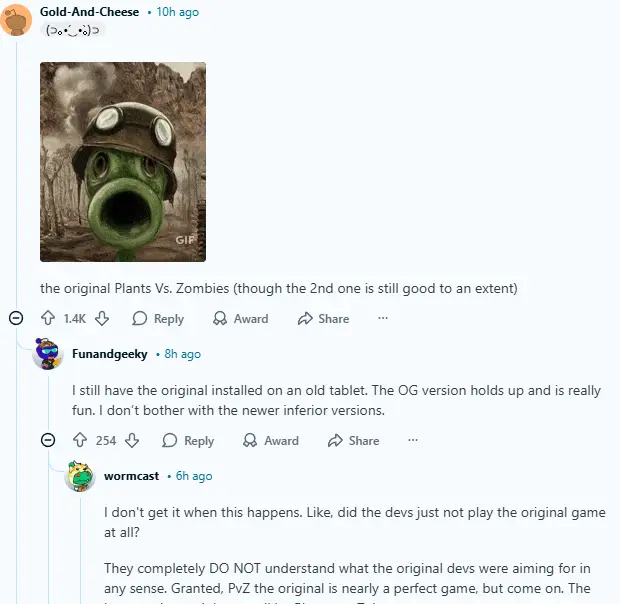Upvote Funandgeeky's comment
This screenshot has width=620, height=604.
(x=80, y=440)
